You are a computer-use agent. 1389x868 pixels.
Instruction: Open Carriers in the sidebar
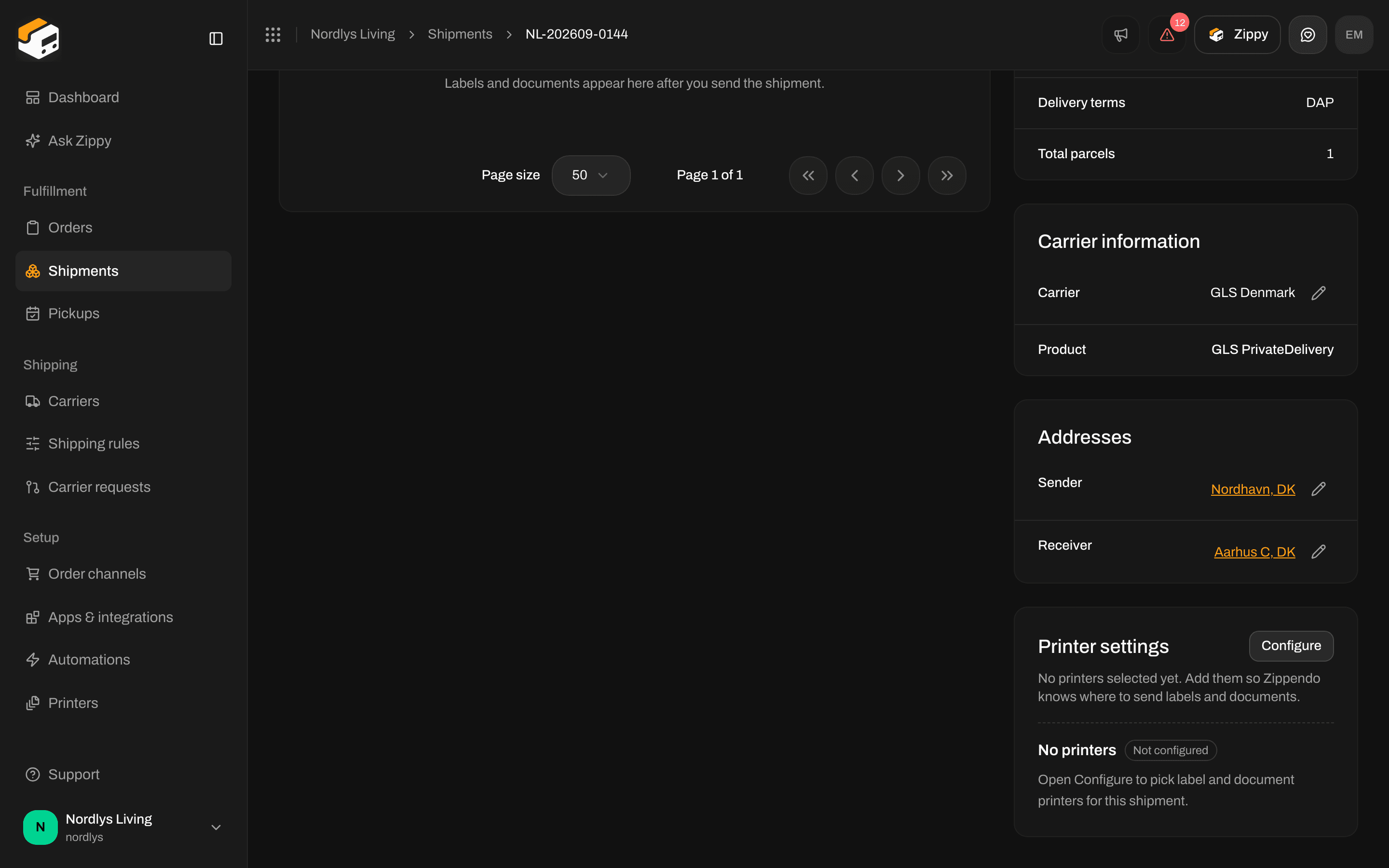123,401
